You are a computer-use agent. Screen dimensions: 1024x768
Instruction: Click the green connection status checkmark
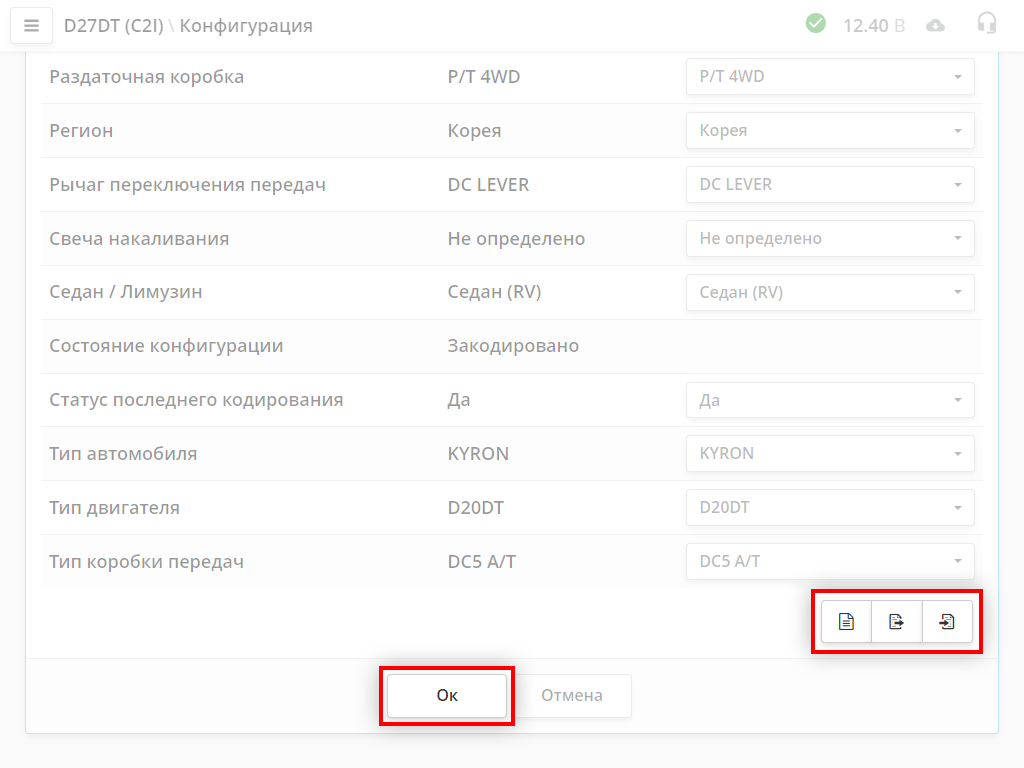816,24
